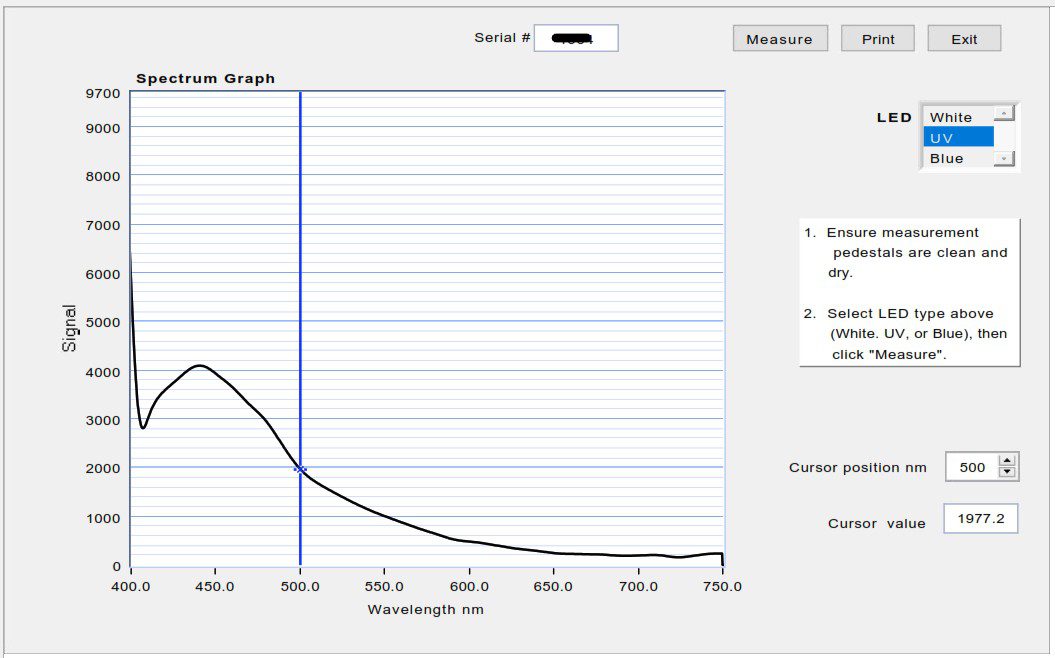This screenshot has height=658, width=1055.
Task: Click the Cursor value readout showing 1977.2
Action: [x=980, y=518]
